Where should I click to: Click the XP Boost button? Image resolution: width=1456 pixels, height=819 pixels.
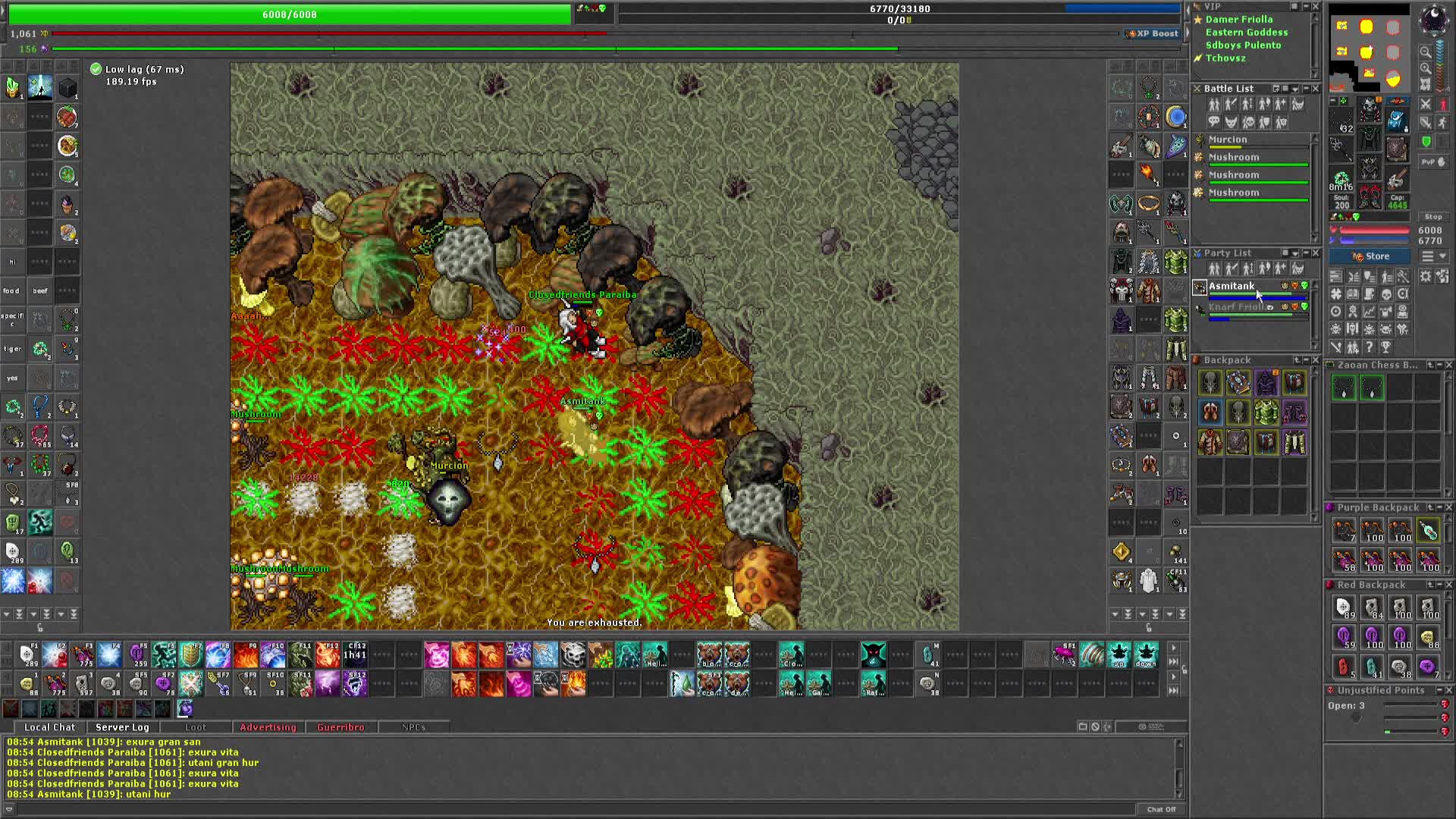coord(1153,33)
